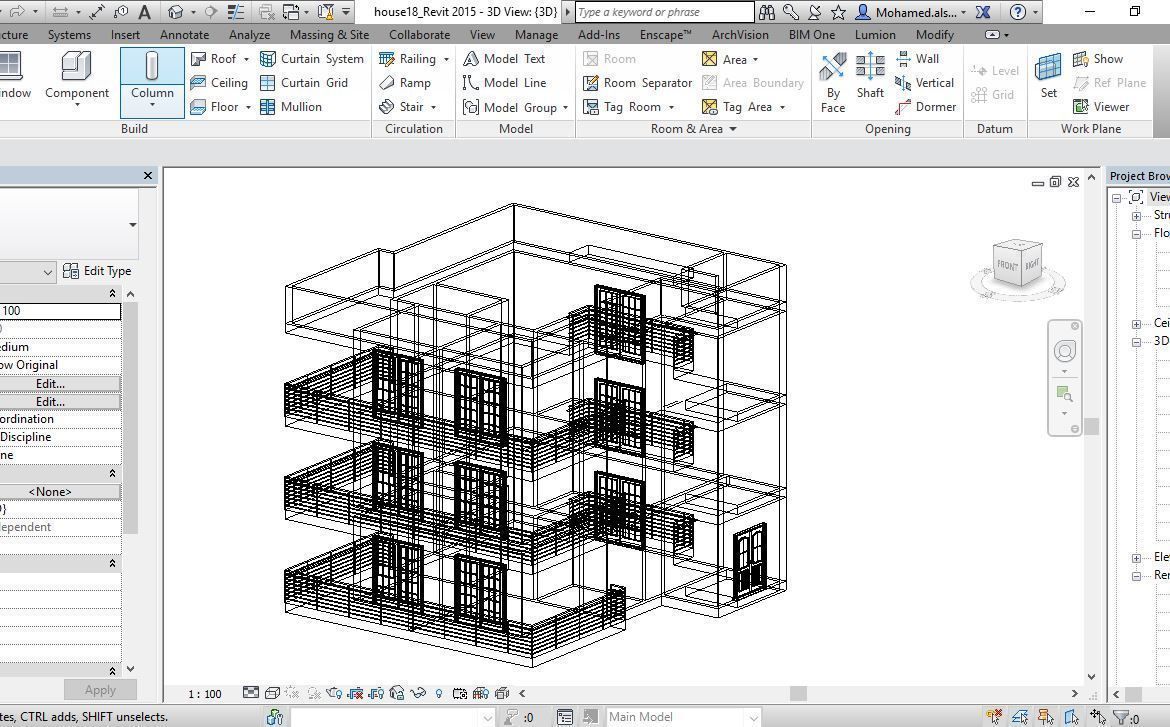Click the Model Text tool
The width and height of the screenshot is (1170, 727).
504,59
